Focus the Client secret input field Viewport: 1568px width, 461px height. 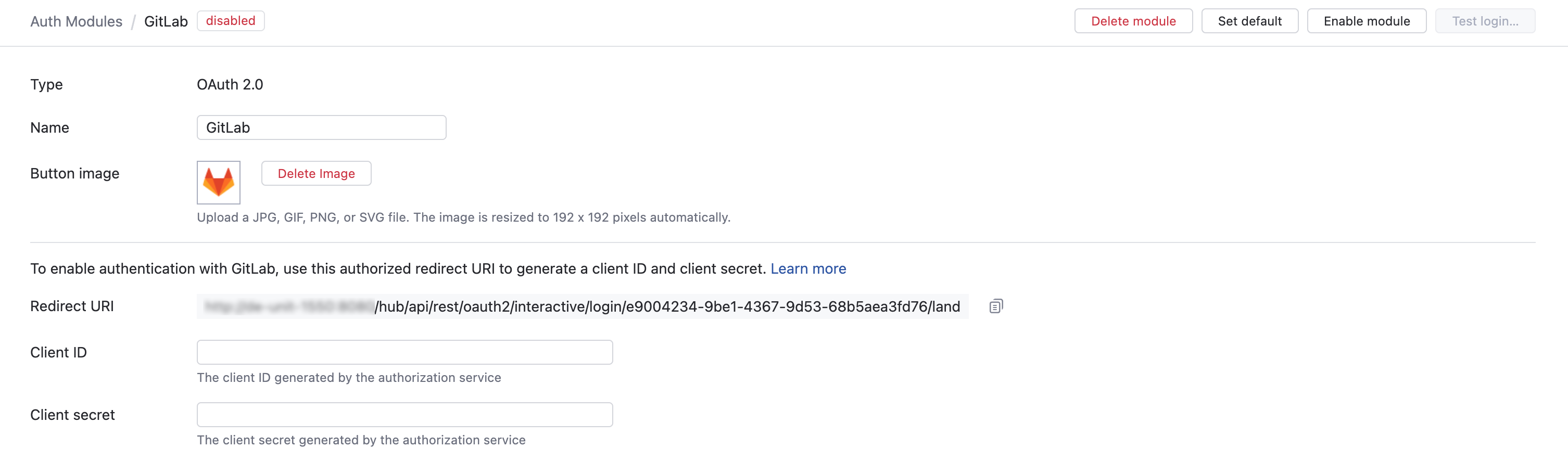point(404,415)
